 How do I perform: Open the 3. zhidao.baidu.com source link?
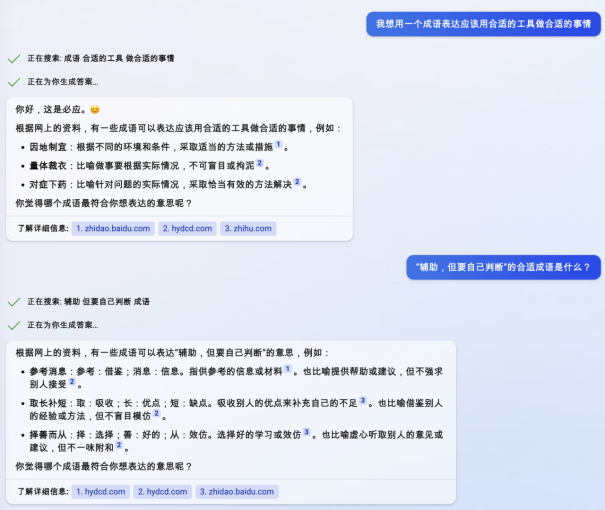(237, 491)
